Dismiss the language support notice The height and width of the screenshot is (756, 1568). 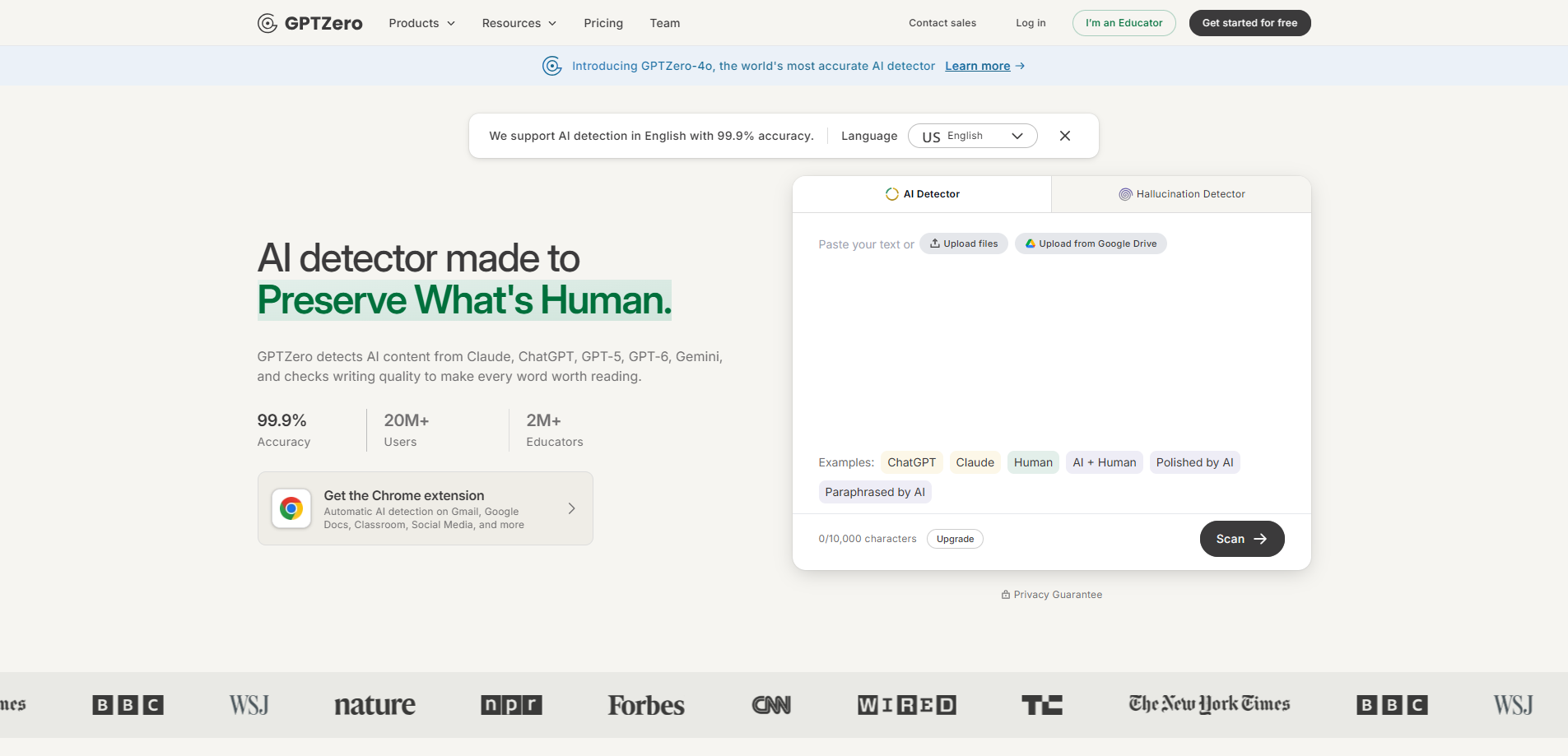[1064, 136]
